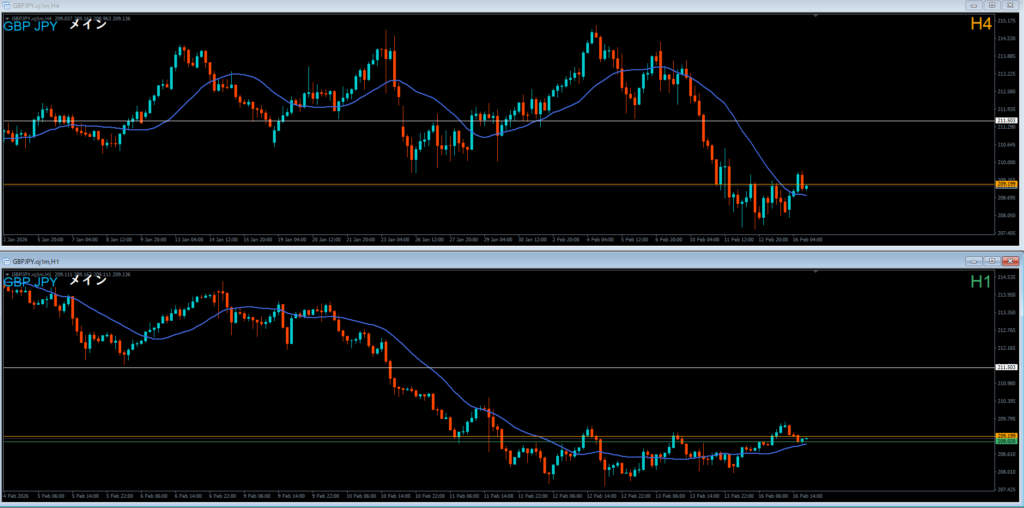Viewport: 1024px width, 508px height.
Task: Click the H1 chart window's title bar icon
Action: (x=7, y=261)
